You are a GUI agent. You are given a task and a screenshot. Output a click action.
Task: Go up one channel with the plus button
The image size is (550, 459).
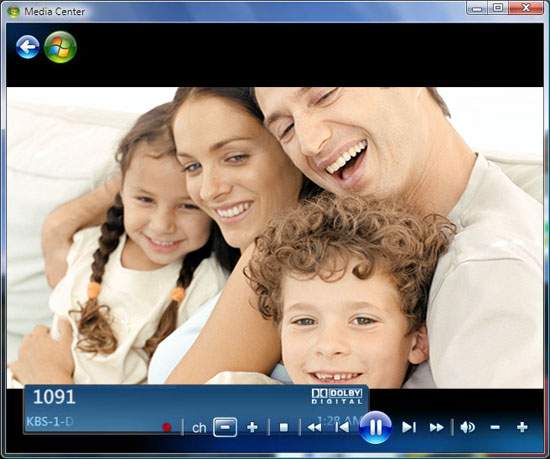(252, 427)
